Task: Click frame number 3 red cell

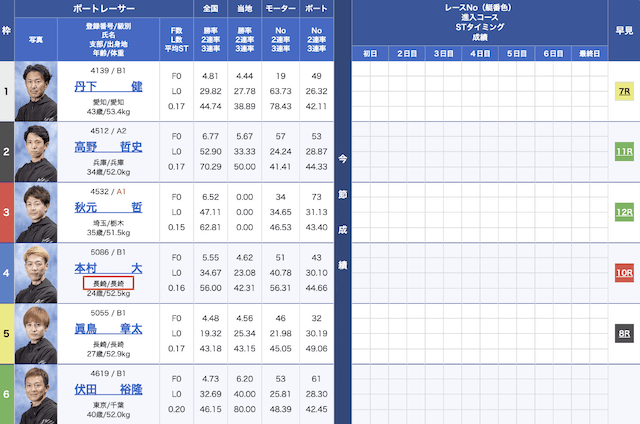Action: [x=7, y=212]
